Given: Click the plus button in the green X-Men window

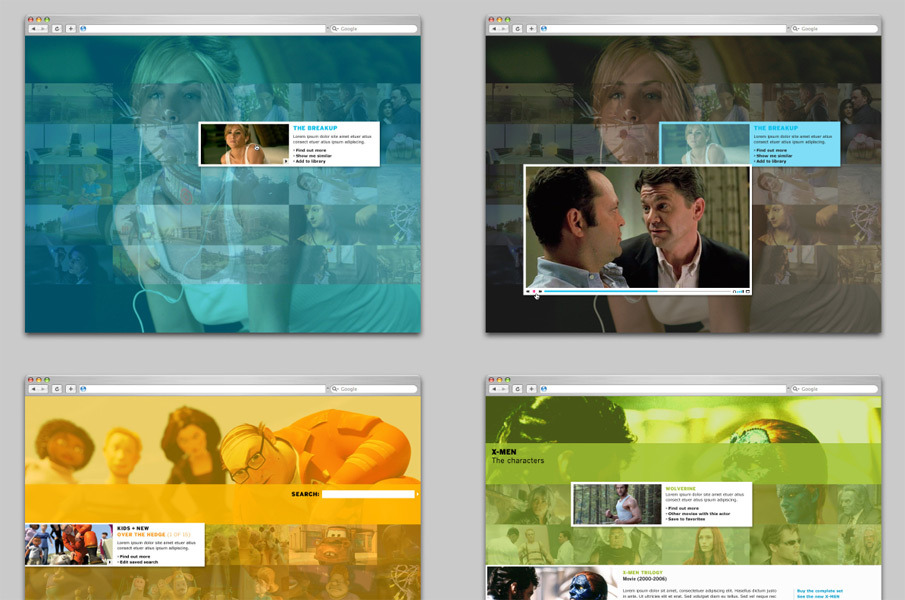Looking at the screenshot, I should pos(531,389).
